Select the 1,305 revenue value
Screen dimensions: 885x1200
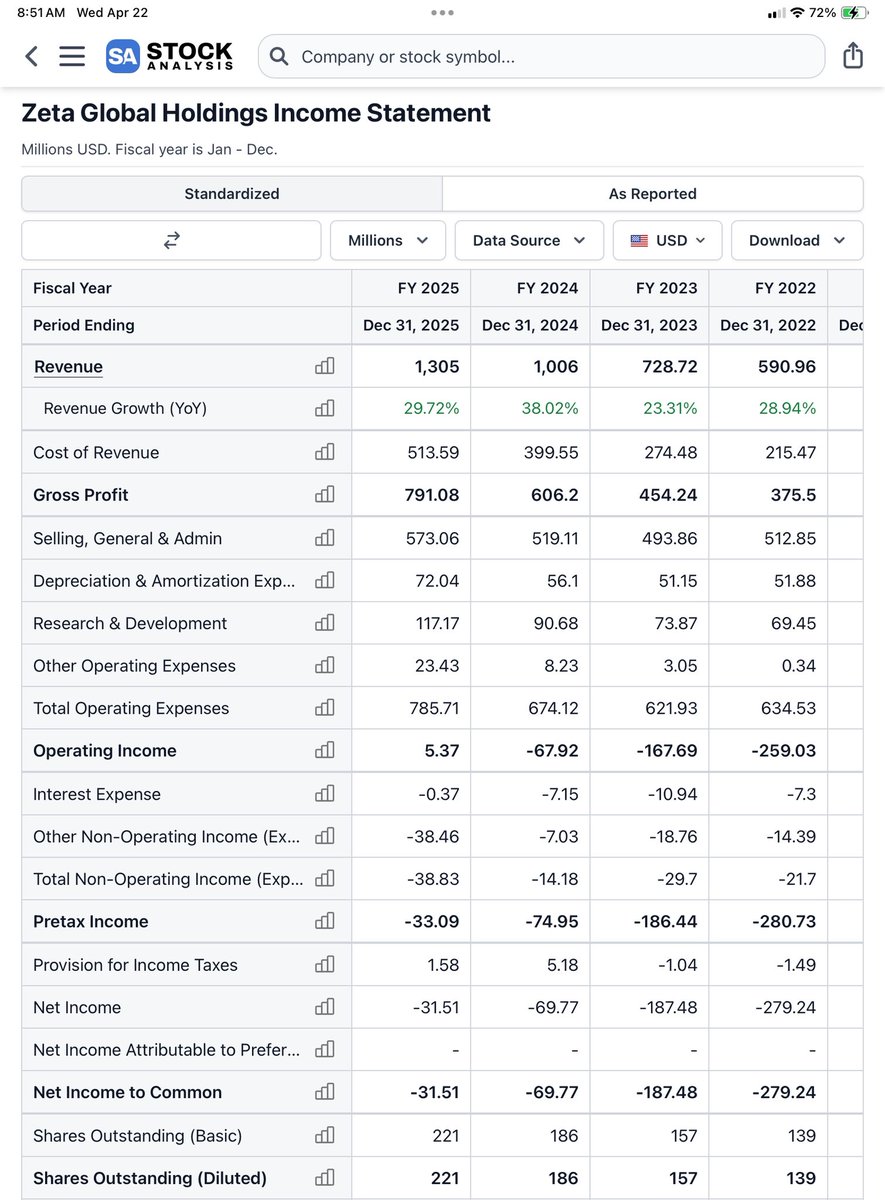[437, 367]
